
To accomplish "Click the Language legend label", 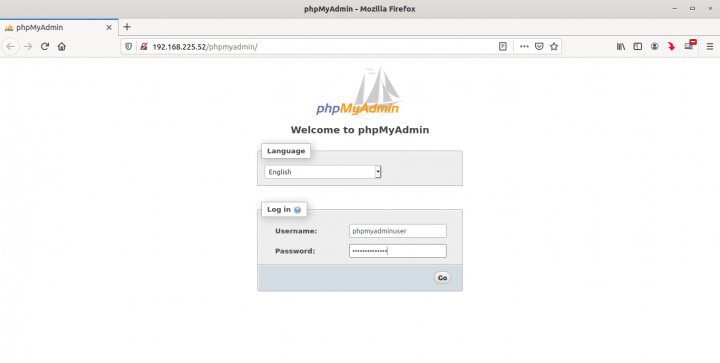I will pos(286,151).
